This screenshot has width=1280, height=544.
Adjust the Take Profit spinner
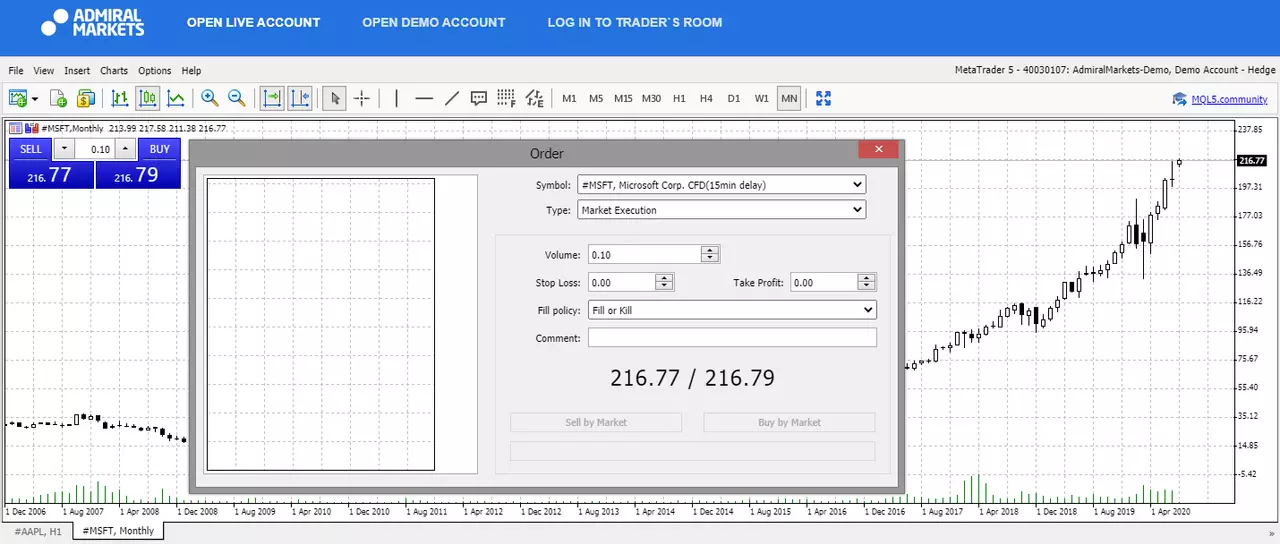click(x=867, y=283)
